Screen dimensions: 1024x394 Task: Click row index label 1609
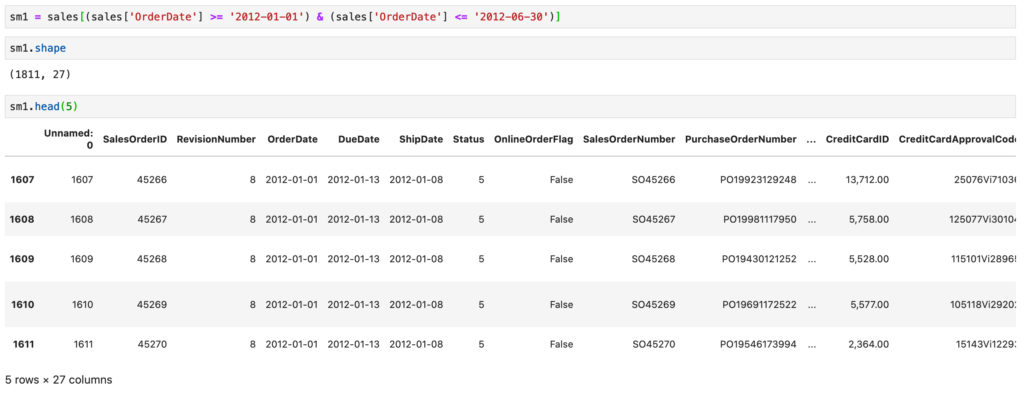tap(22, 259)
